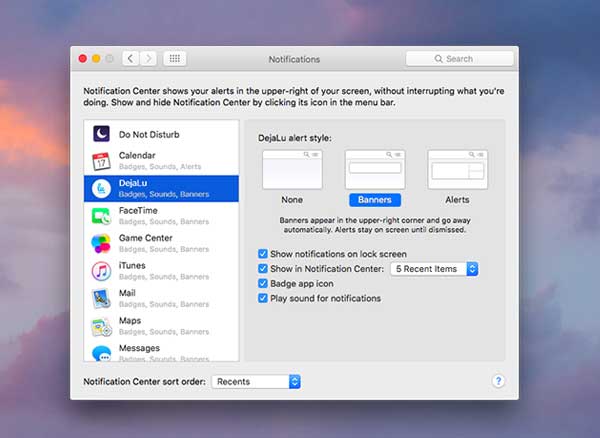Click the iTunes music note icon

(101, 271)
